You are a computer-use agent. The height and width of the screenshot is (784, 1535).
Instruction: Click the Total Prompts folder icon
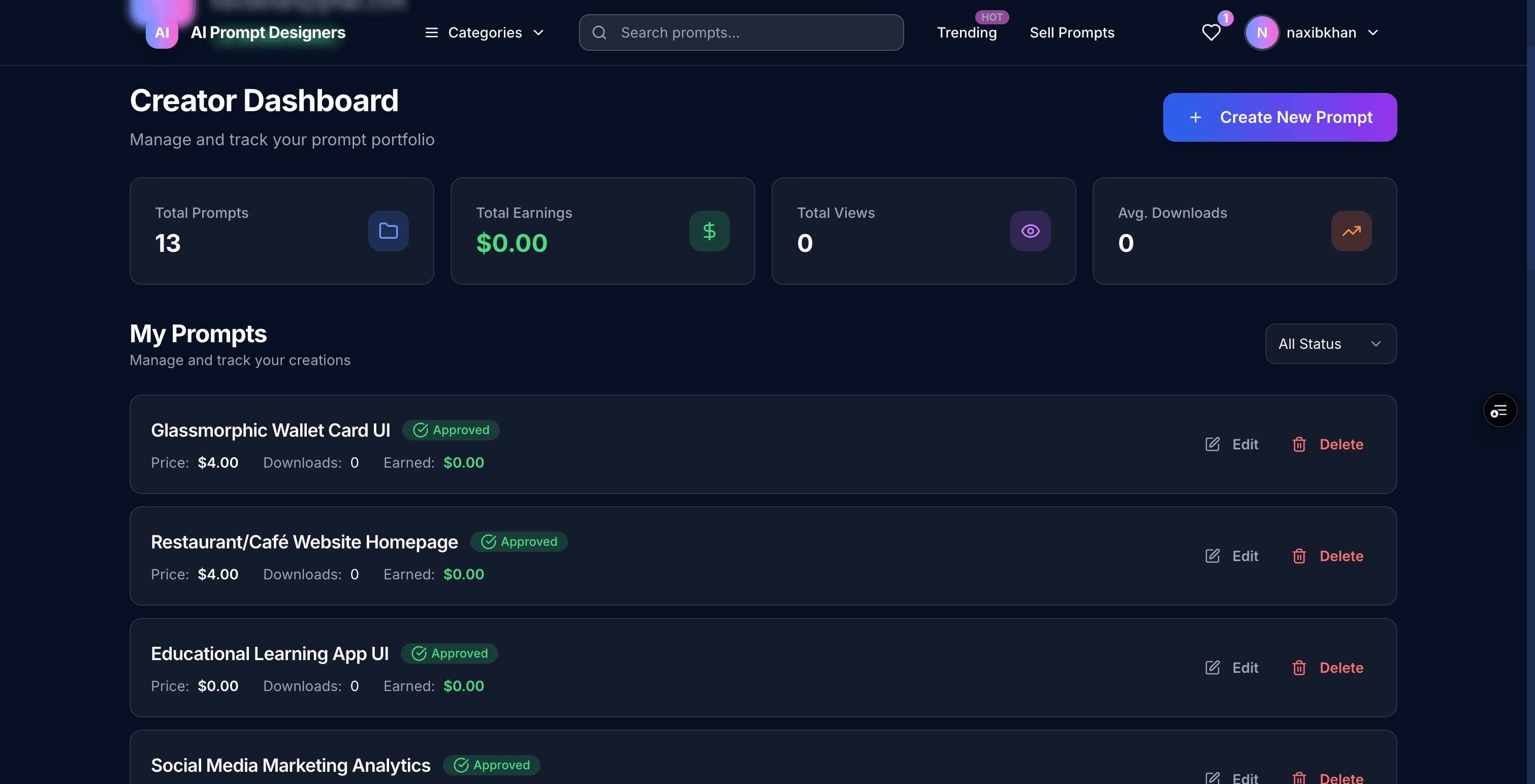tap(388, 231)
